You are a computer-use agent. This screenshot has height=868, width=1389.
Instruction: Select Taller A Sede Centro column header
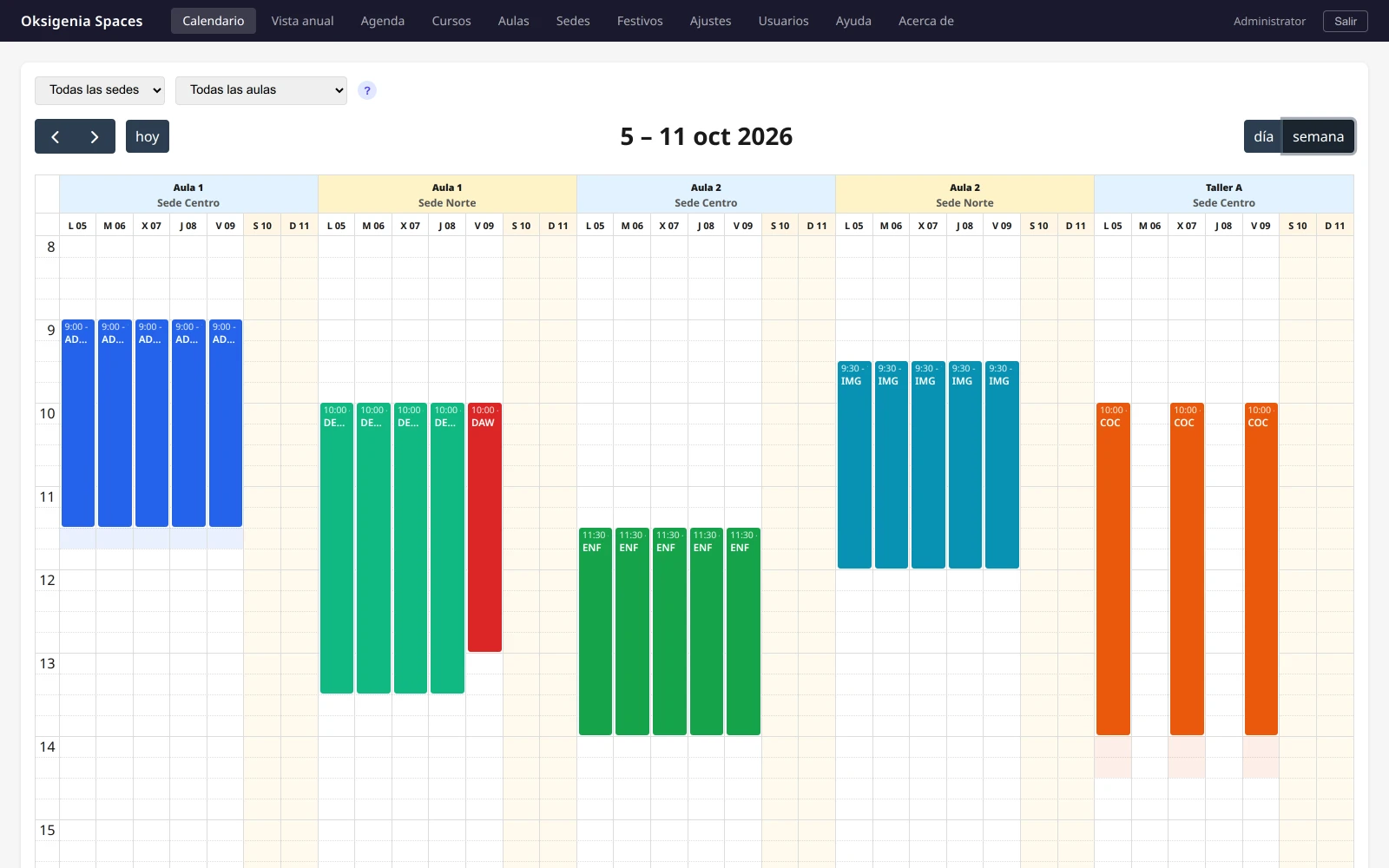1224,194
